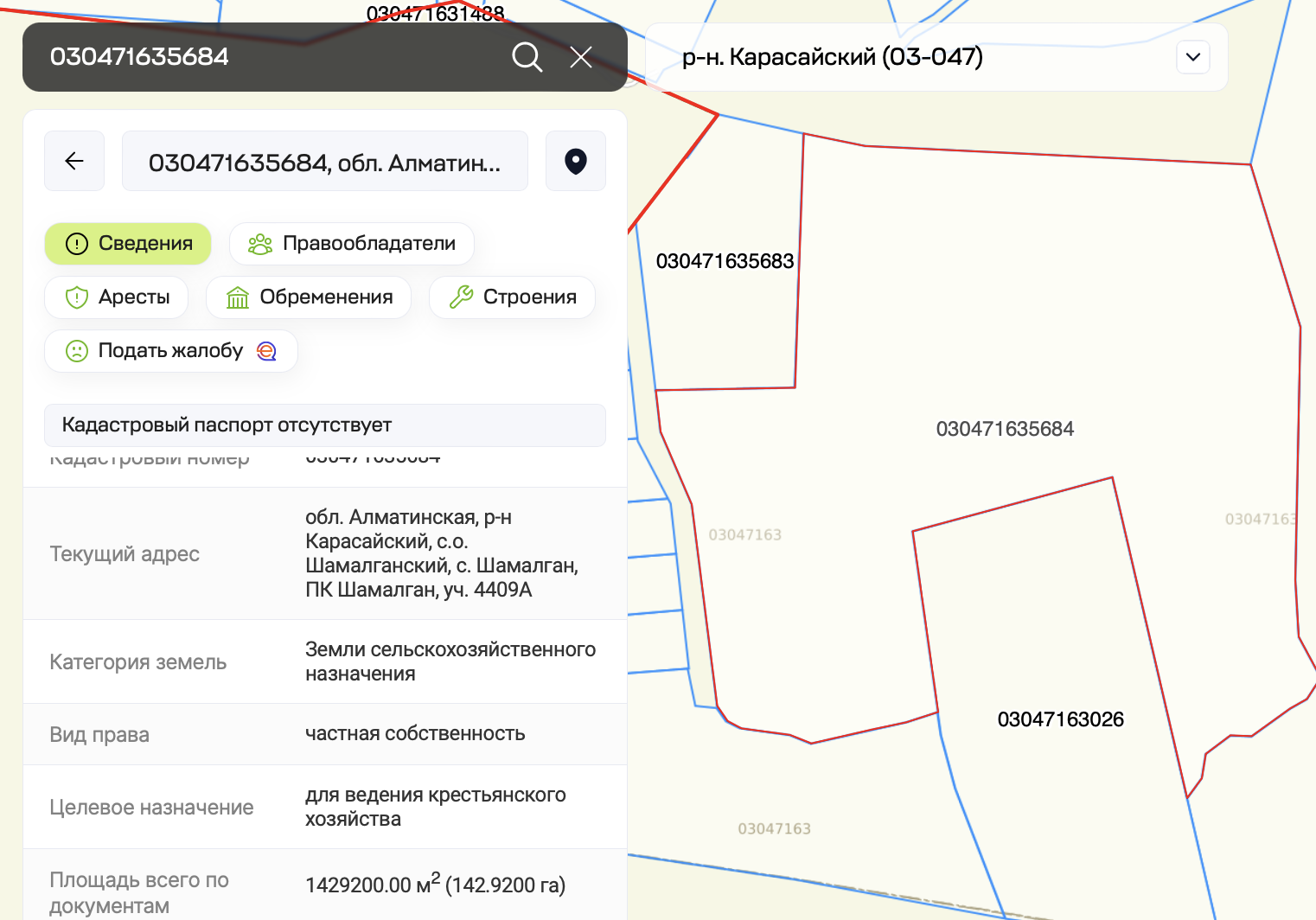This screenshot has width=1316, height=920.
Task: Expand the Карасайский district dropdown
Action: [1192, 57]
